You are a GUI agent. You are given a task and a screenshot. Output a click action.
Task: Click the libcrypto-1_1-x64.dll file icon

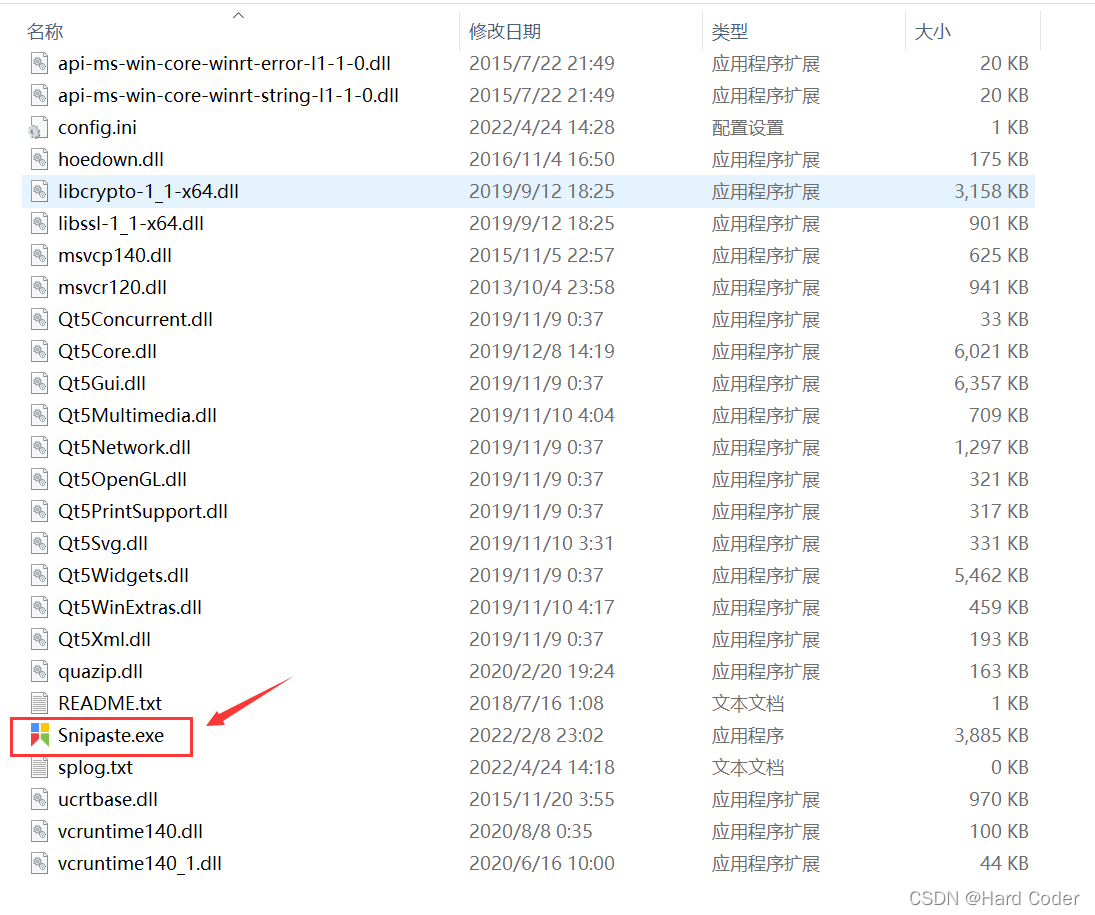(x=40, y=192)
